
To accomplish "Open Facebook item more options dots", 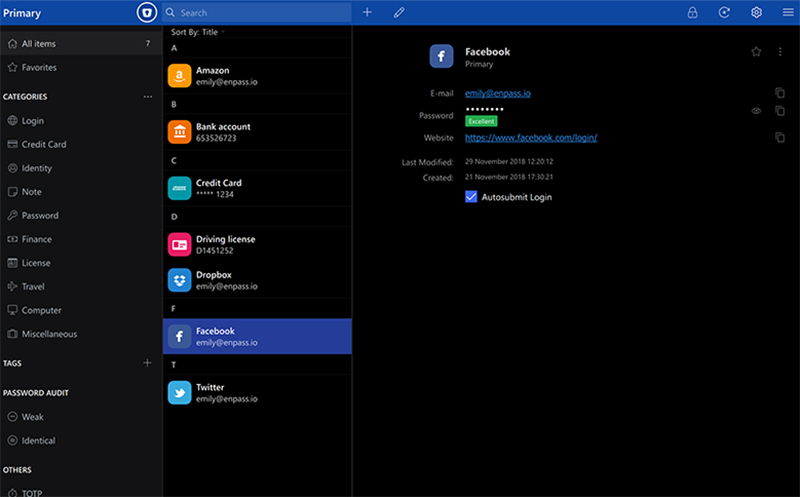I will pyautogui.click(x=780, y=52).
